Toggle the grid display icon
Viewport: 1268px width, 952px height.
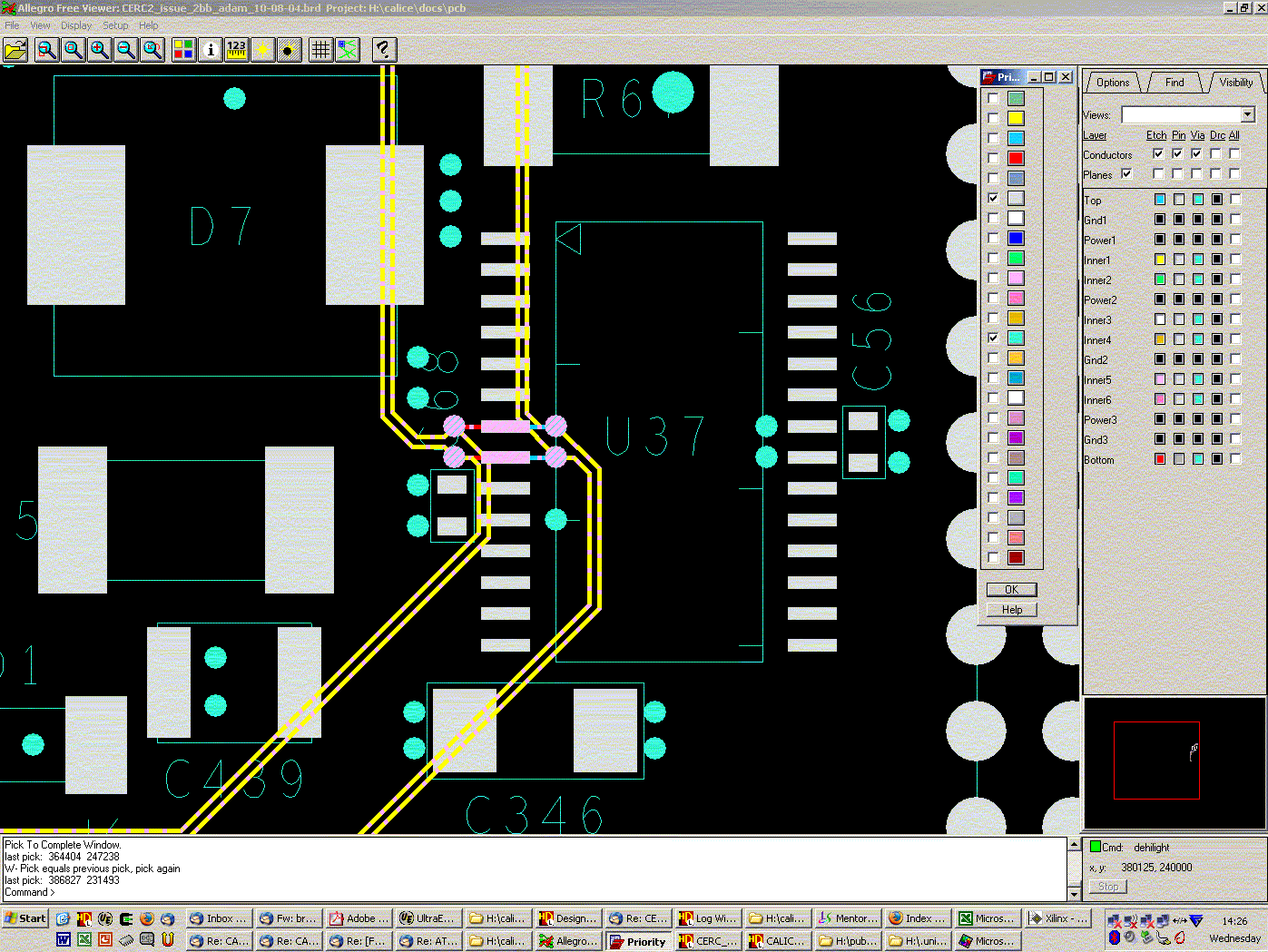(x=320, y=50)
